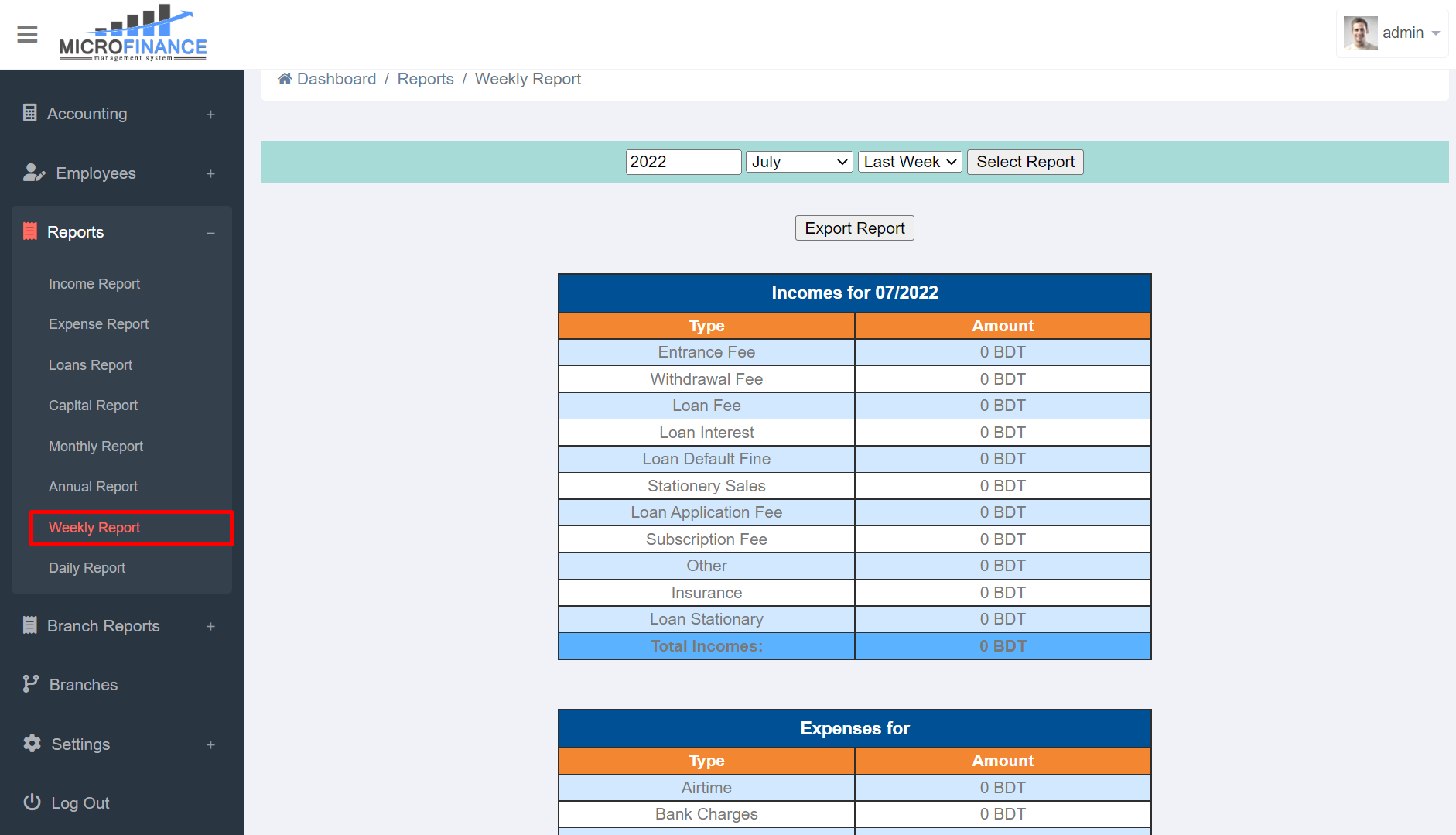Image resolution: width=1456 pixels, height=835 pixels.
Task: Click the year field showing 2022
Action: [x=683, y=162]
